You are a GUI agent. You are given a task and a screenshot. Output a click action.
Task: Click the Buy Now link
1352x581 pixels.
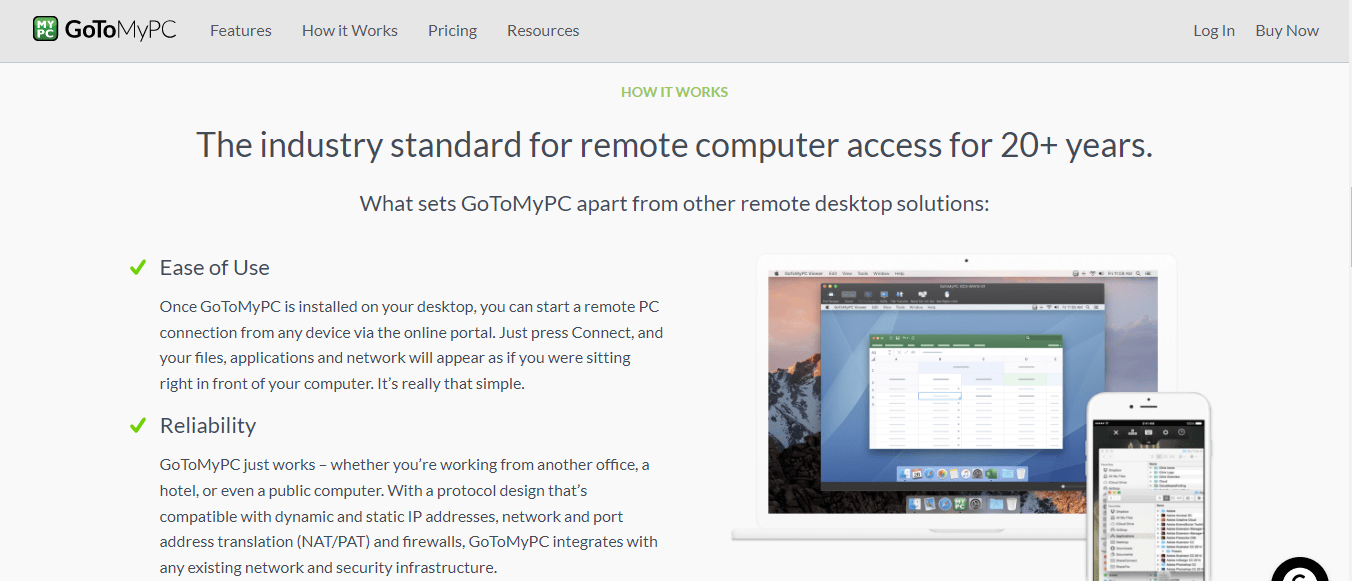point(1287,31)
